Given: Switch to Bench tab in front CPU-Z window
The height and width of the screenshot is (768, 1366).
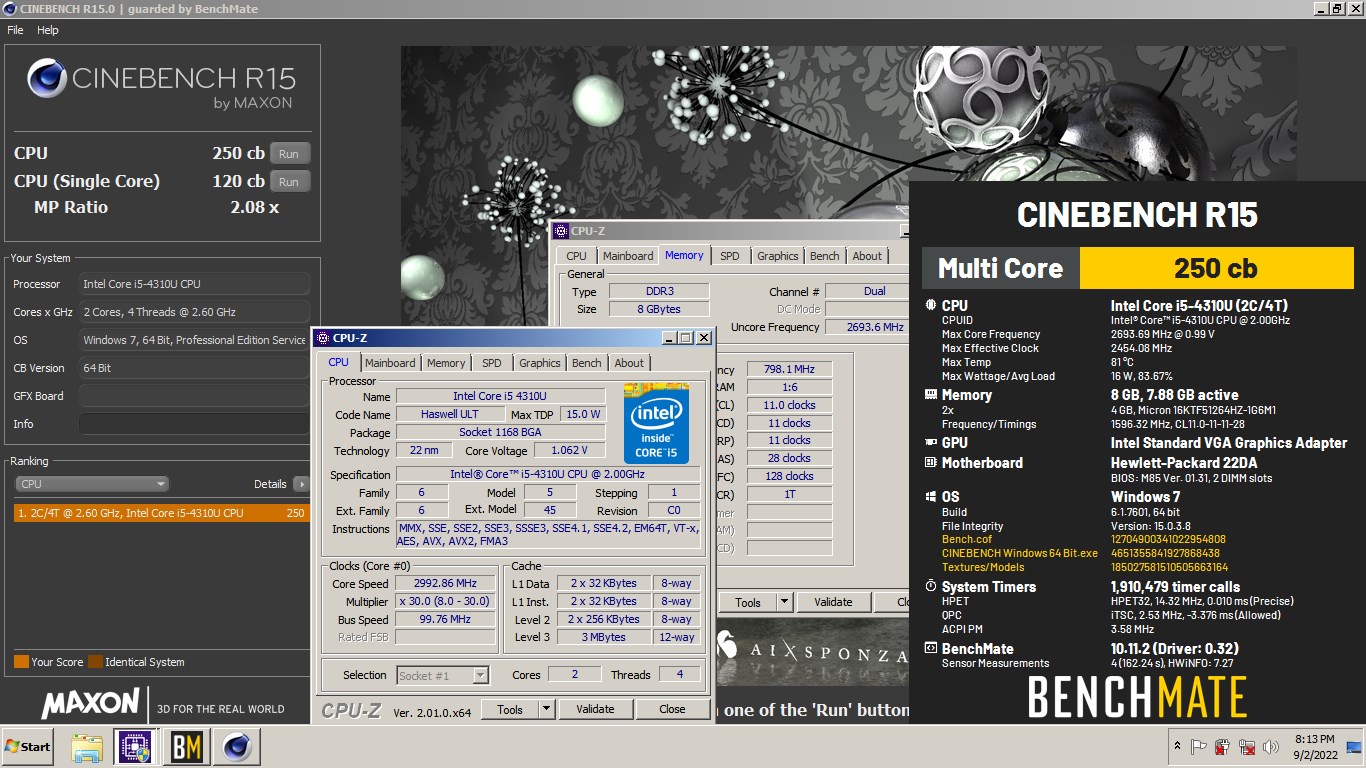Looking at the screenshot, I should (x=587, y=363).
